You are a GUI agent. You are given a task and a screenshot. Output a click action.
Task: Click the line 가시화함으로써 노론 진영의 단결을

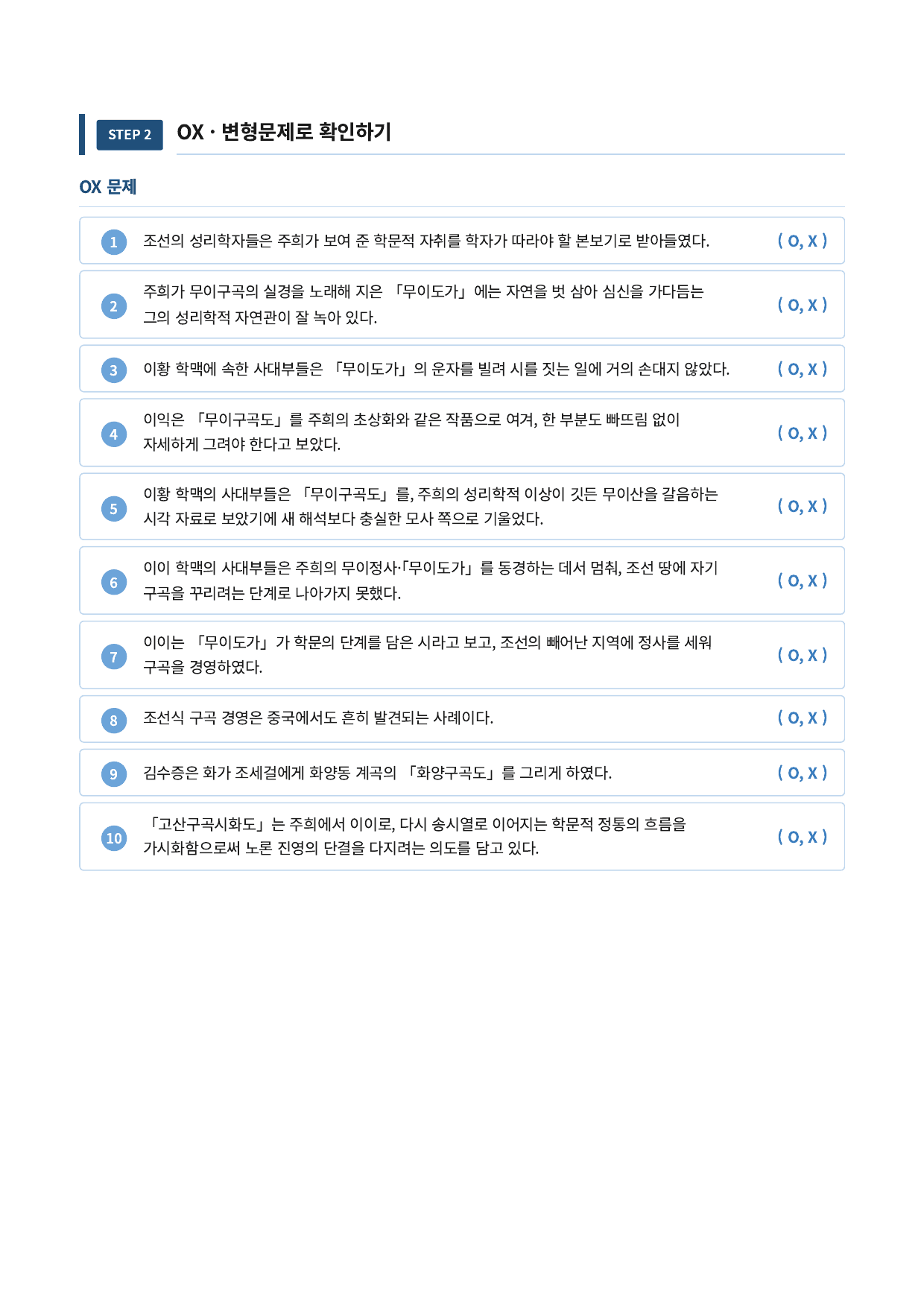click(341, 848)
